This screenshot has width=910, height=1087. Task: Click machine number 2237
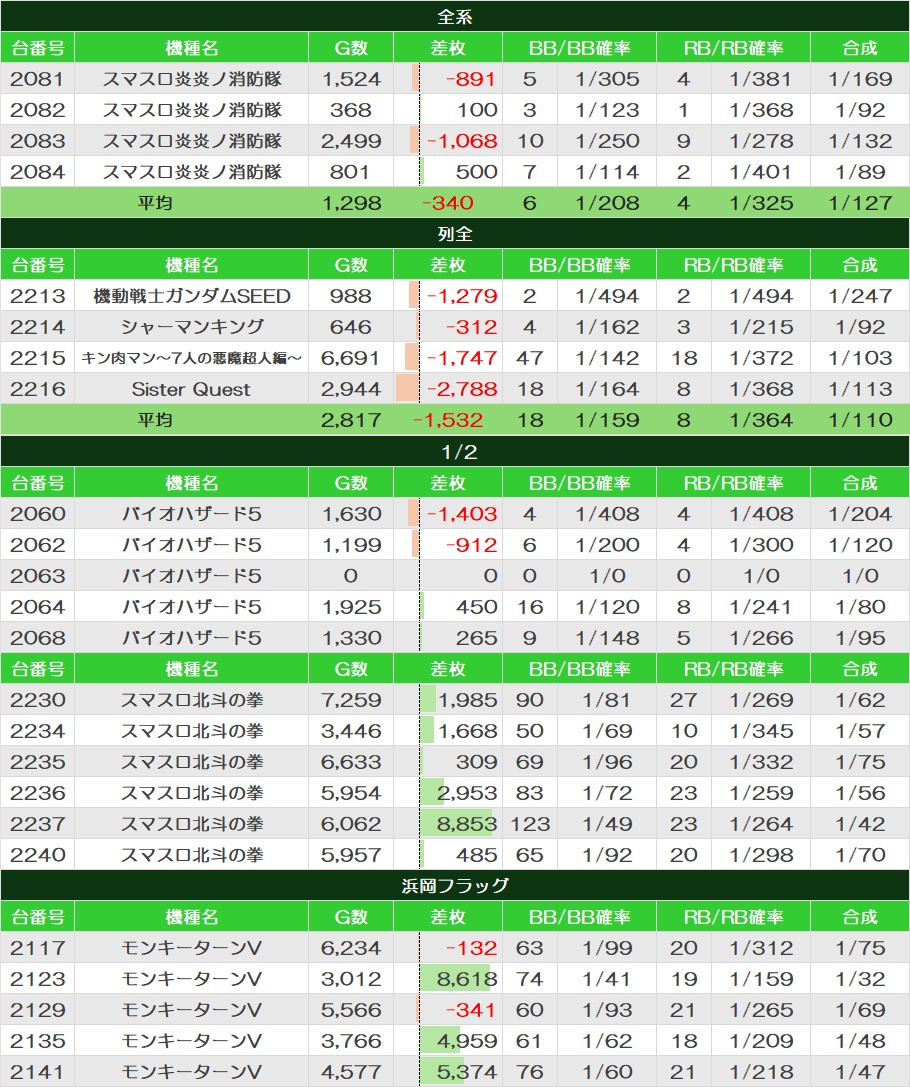pyautogui.click(x=37, y=824)
